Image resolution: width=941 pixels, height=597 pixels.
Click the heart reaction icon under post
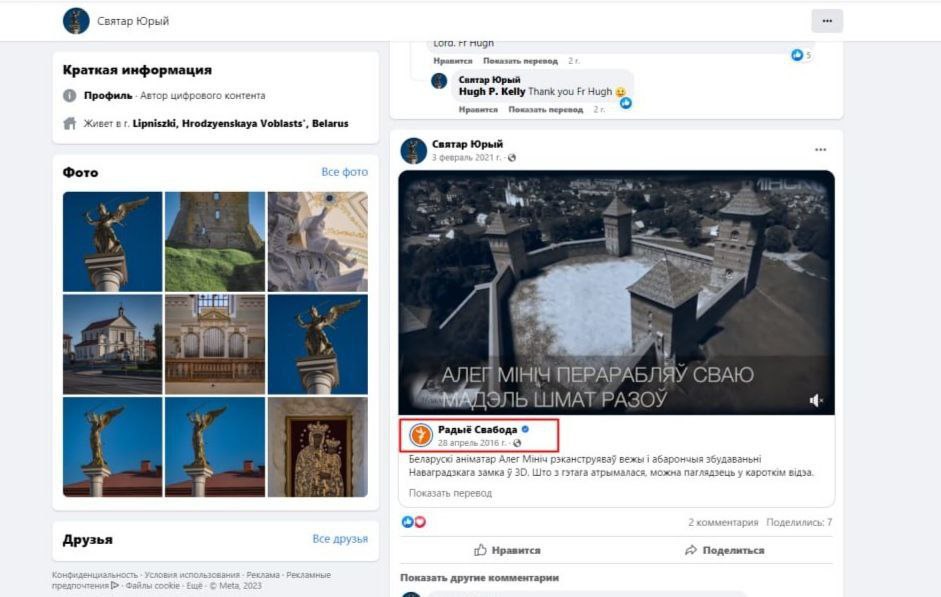[420, 522]
